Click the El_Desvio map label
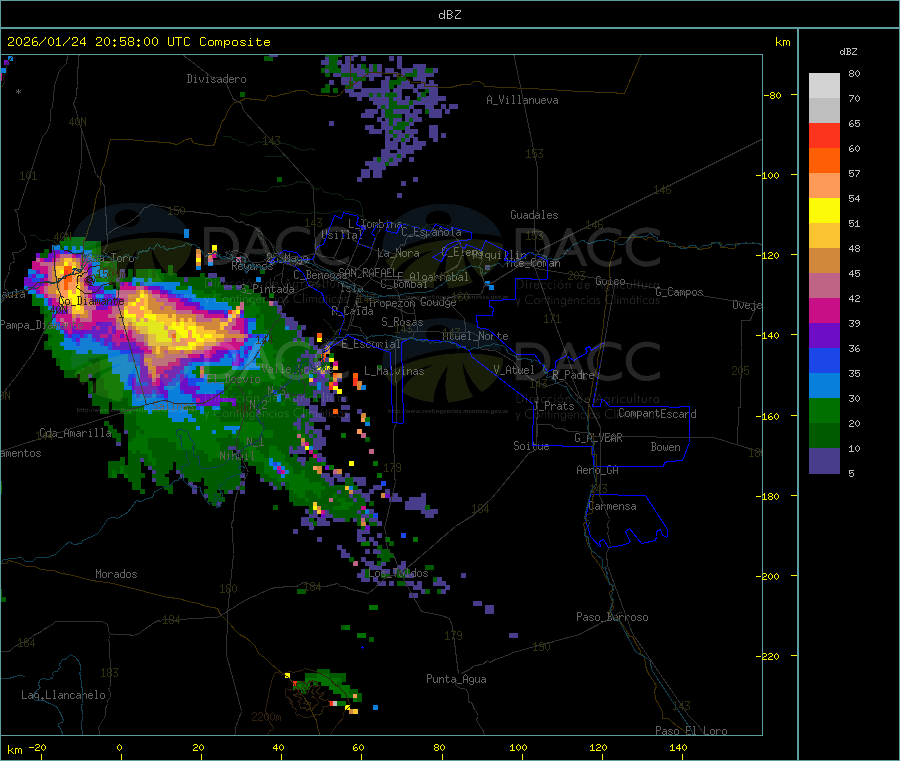Viewport: 900px width, 761px height. (x=233, y=379)
